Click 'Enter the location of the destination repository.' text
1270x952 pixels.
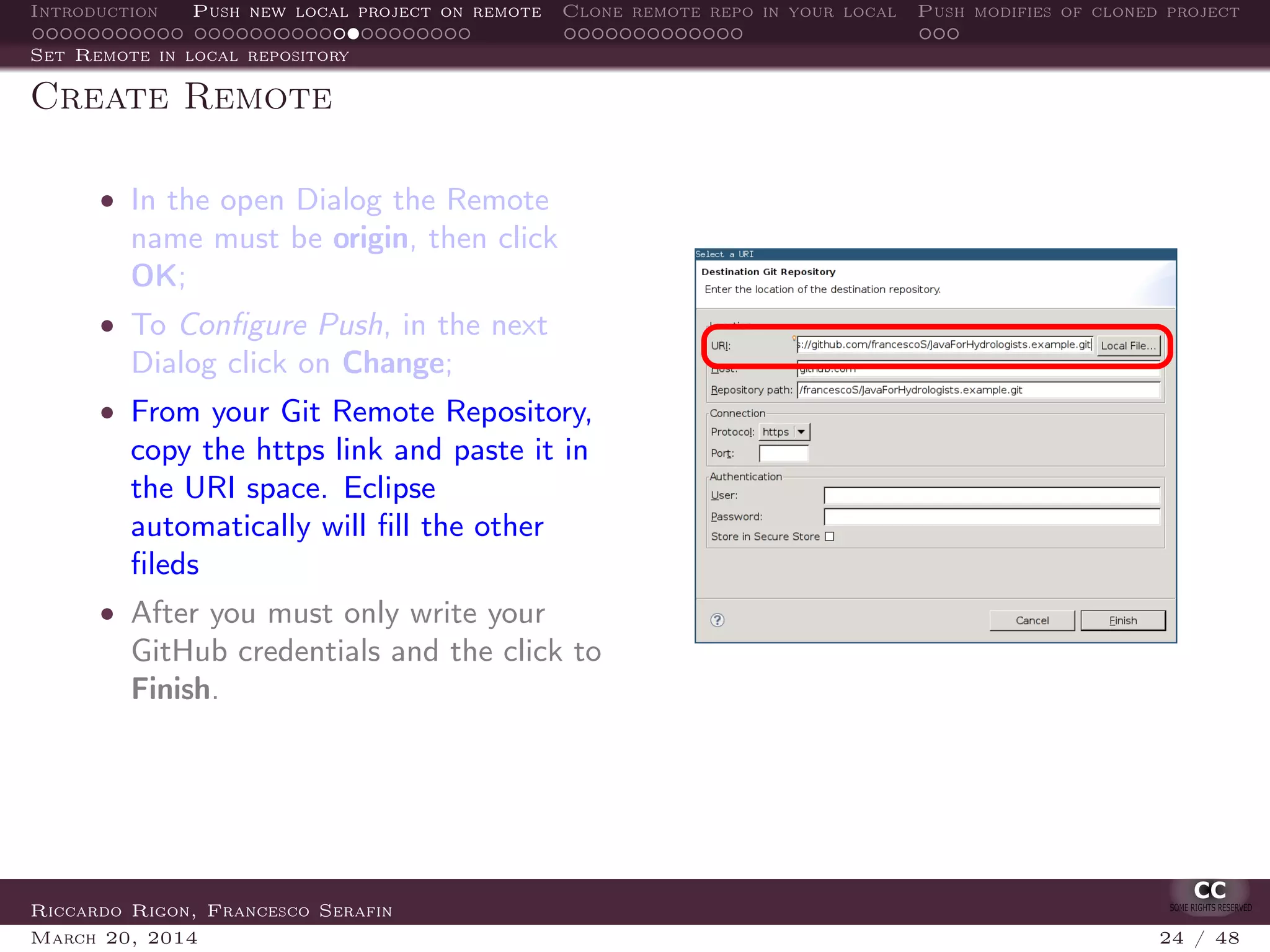tap(822, 289)
